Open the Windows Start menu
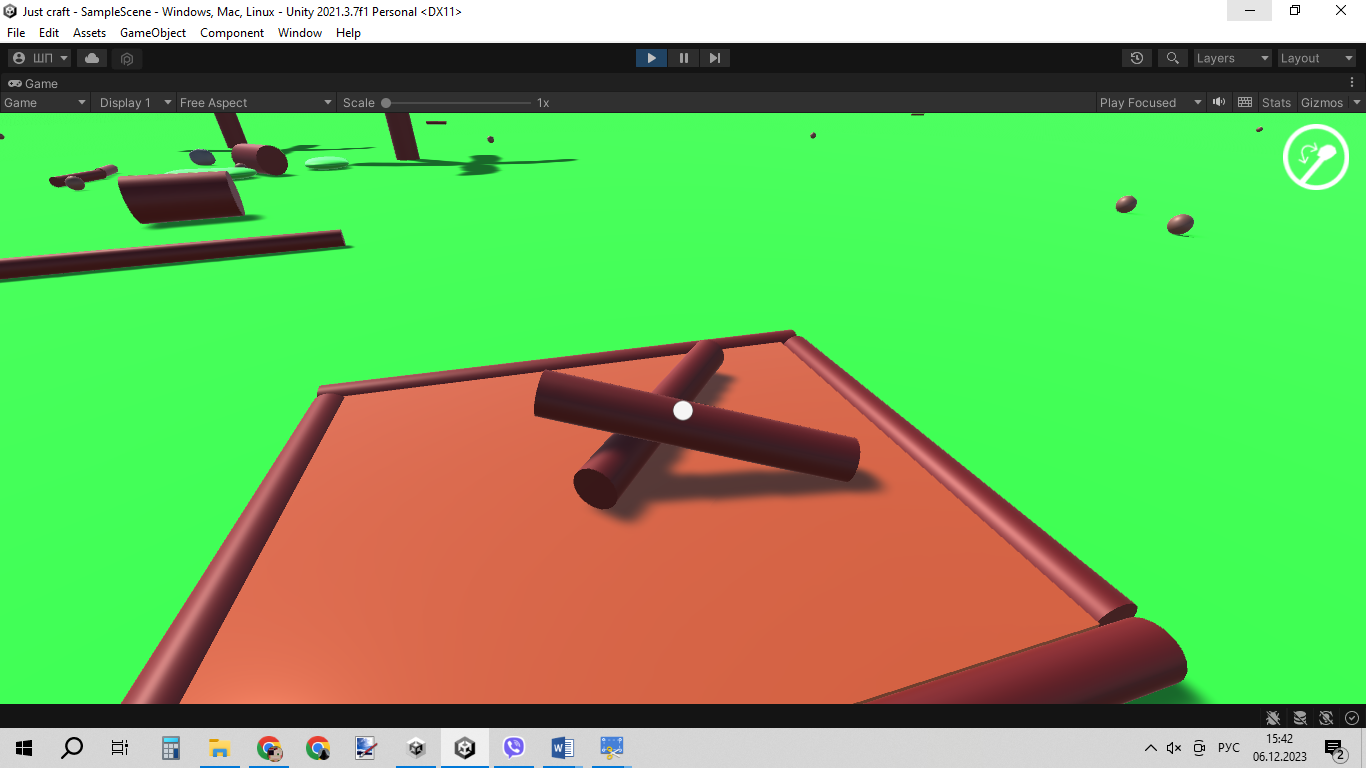The height and width of the screenshot is (768, 1366). tap(24, 747)
